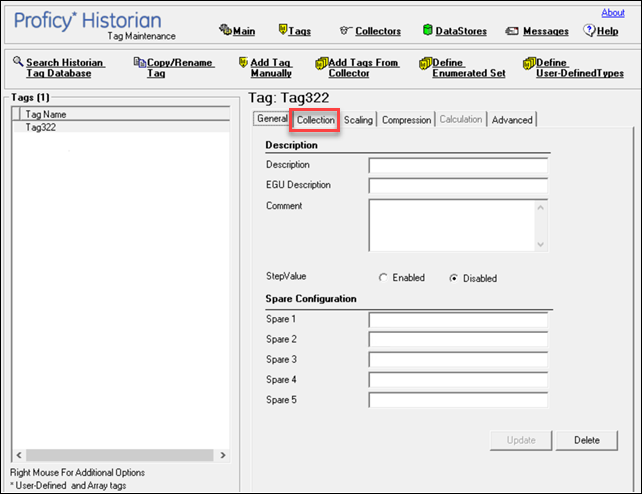642x494 pixels.
Task: Choose Add Tag Manually
Action: pyautogui.click(x=271, y=68)
